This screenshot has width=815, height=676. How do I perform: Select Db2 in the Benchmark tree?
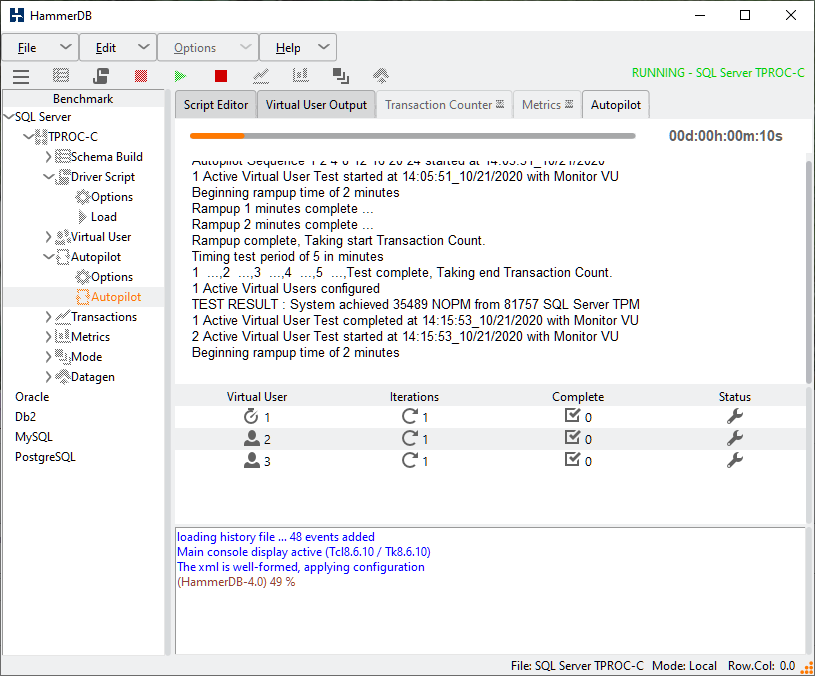(x=25, y=417)
